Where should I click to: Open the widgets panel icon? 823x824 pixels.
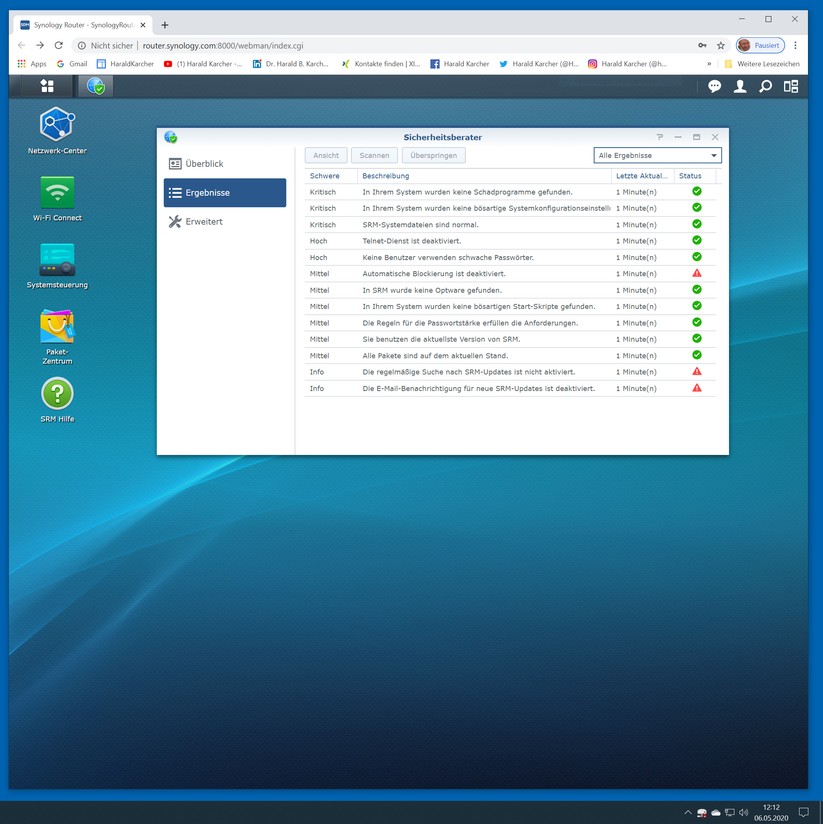click(x=791, y=87)
